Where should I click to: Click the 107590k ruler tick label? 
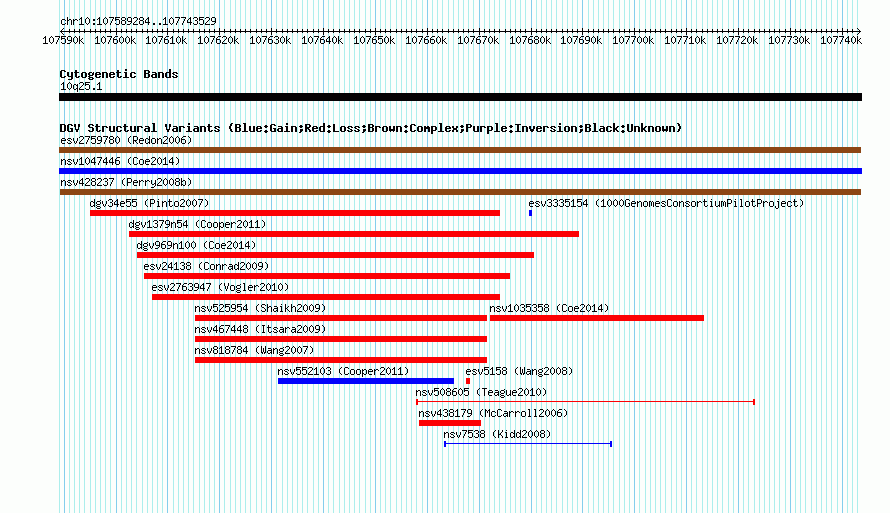63,41
